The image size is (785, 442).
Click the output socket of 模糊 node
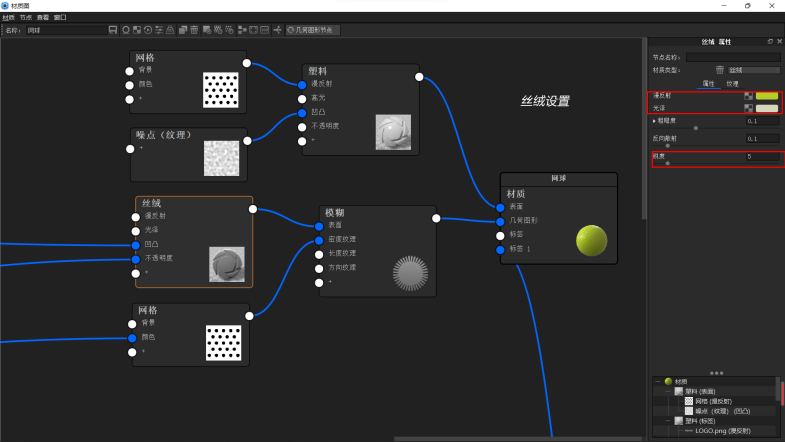click(x=435, y=217)
